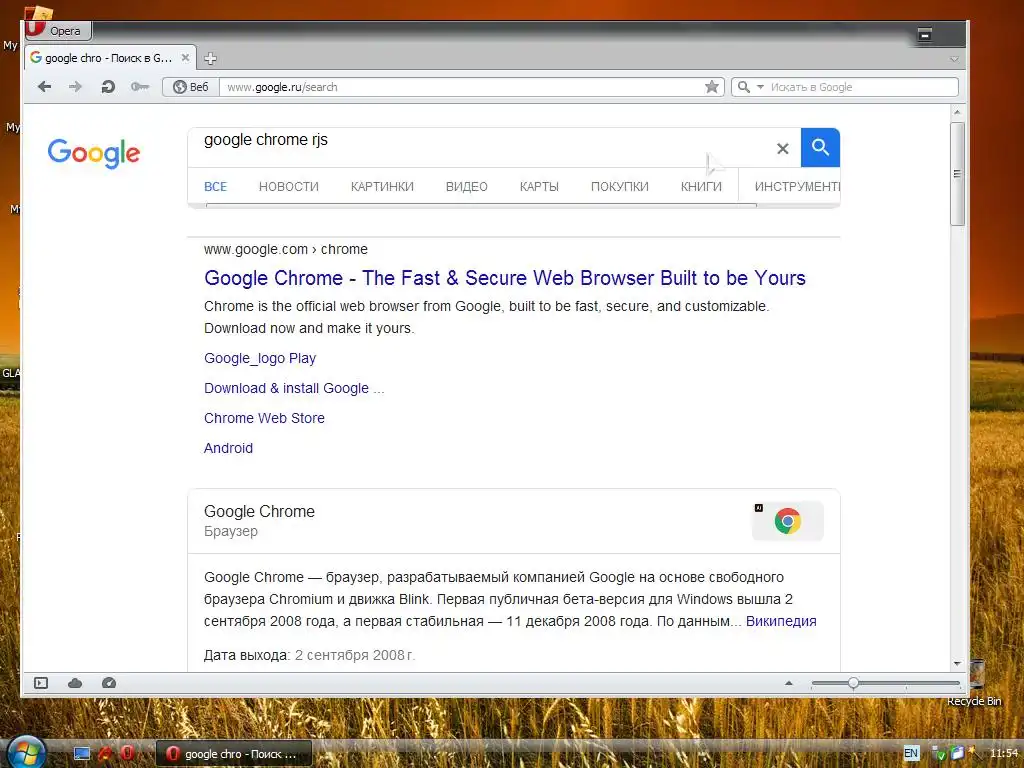Select the Recycle Bin desktop icon
This screenshot has width=1024, height=768.
[975, 684]
